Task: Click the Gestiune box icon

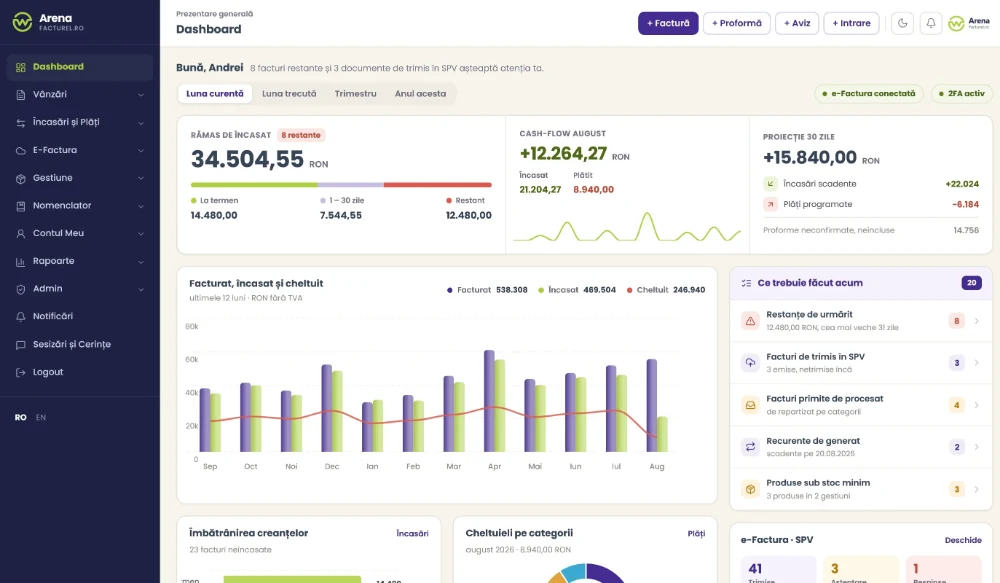Action: [x=20, y=178]
